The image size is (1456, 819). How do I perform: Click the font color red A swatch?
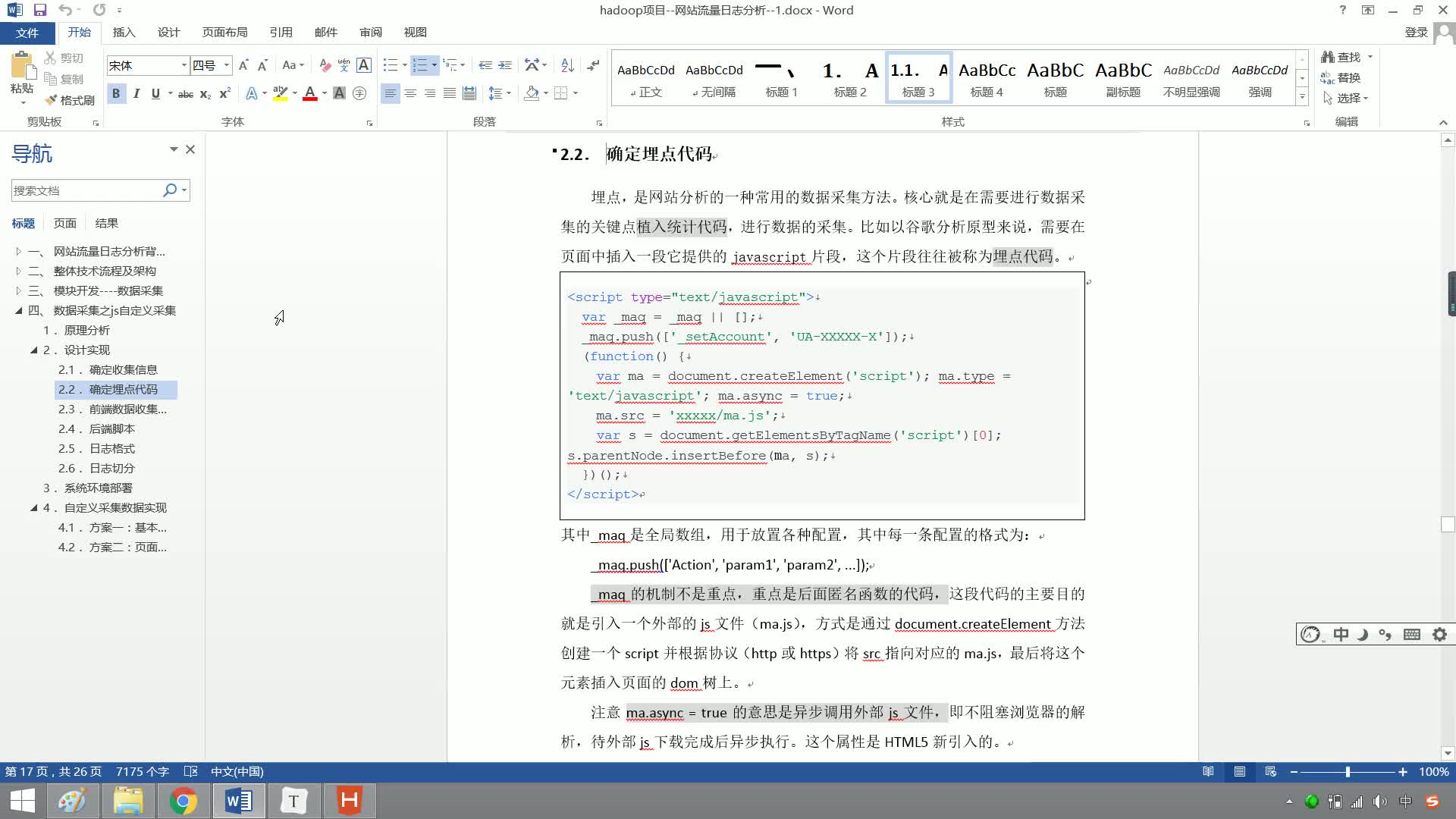(309, 93)
